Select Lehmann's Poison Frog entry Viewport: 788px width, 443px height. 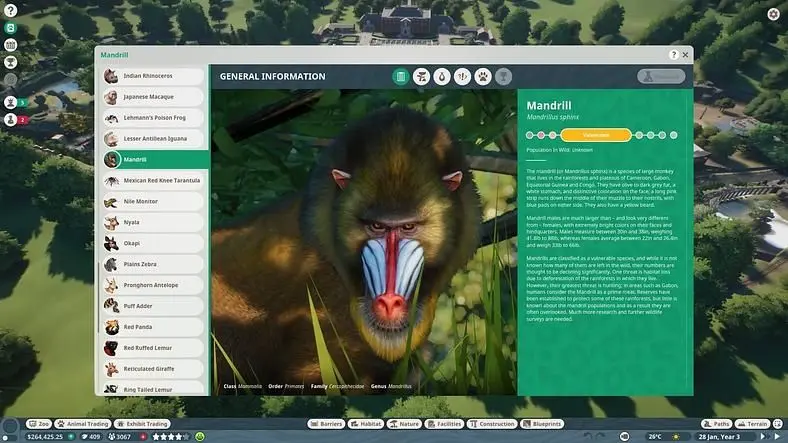[153, 118]
